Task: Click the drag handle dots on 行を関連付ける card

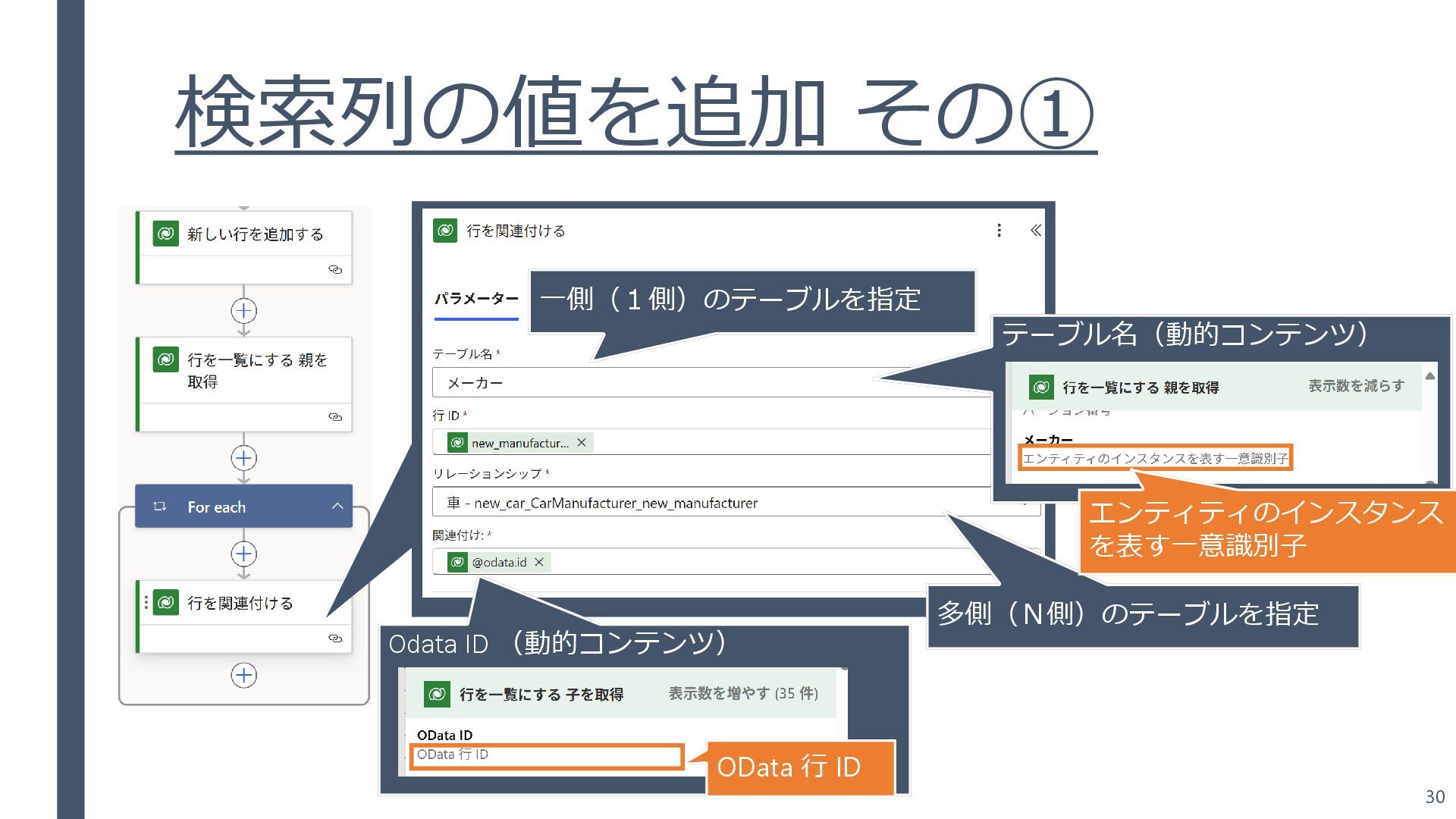Action: point(146,602)
